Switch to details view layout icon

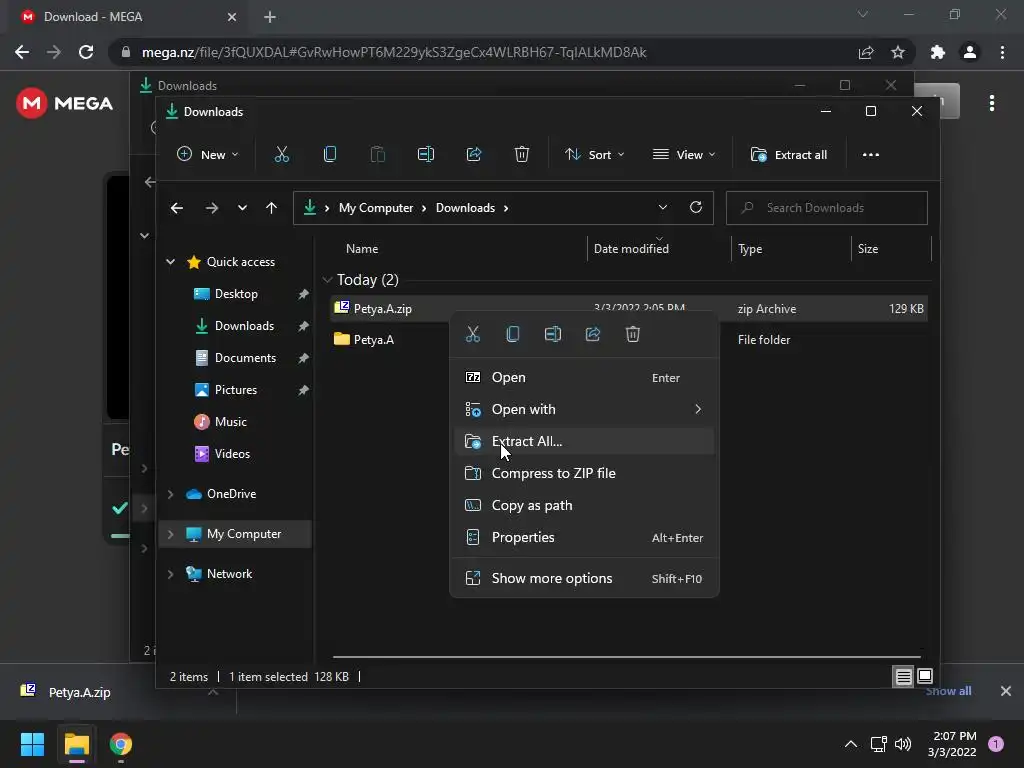(903, 677)
